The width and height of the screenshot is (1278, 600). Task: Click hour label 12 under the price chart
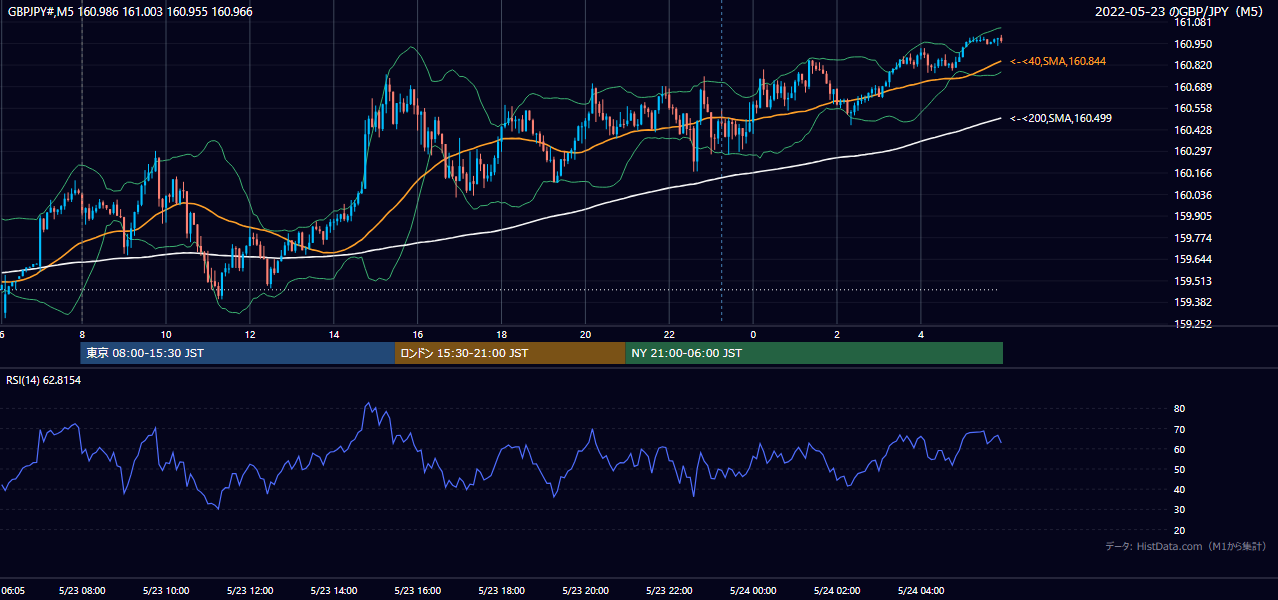pyautogui.click(x=250, y=334)
